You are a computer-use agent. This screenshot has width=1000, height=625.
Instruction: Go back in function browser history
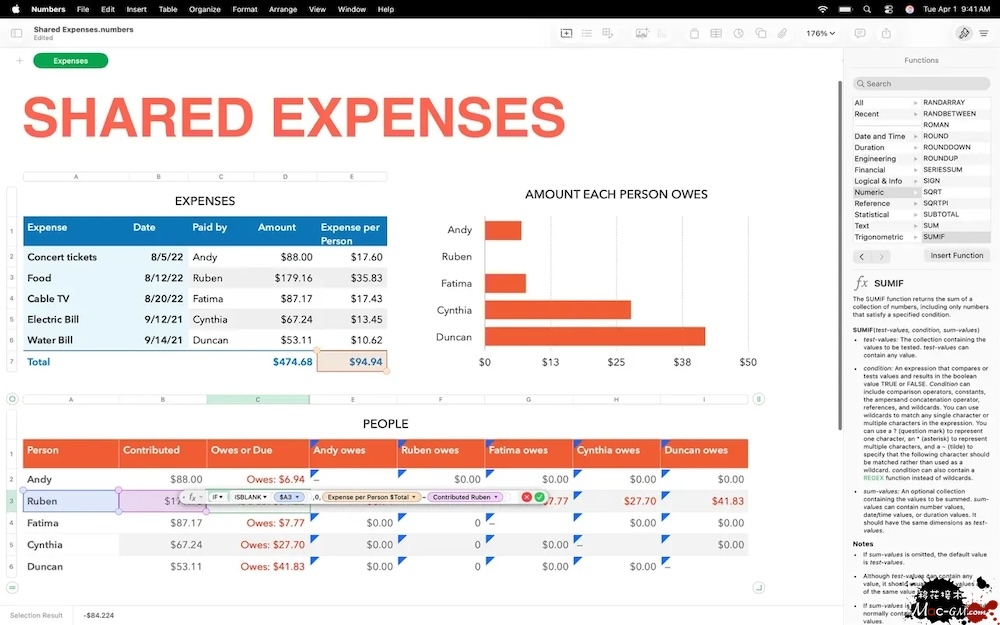pyautogui.click(x=863, y=256)
